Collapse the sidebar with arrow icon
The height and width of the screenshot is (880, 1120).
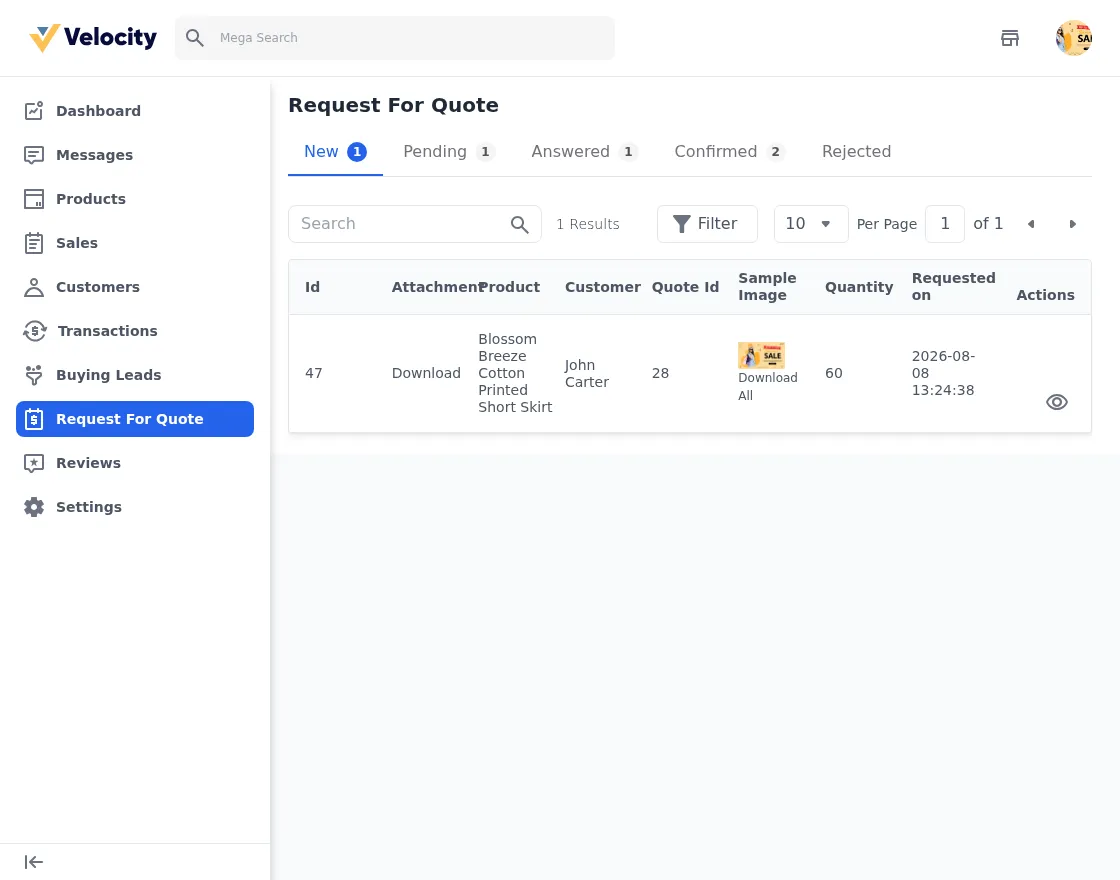(34, 862)
